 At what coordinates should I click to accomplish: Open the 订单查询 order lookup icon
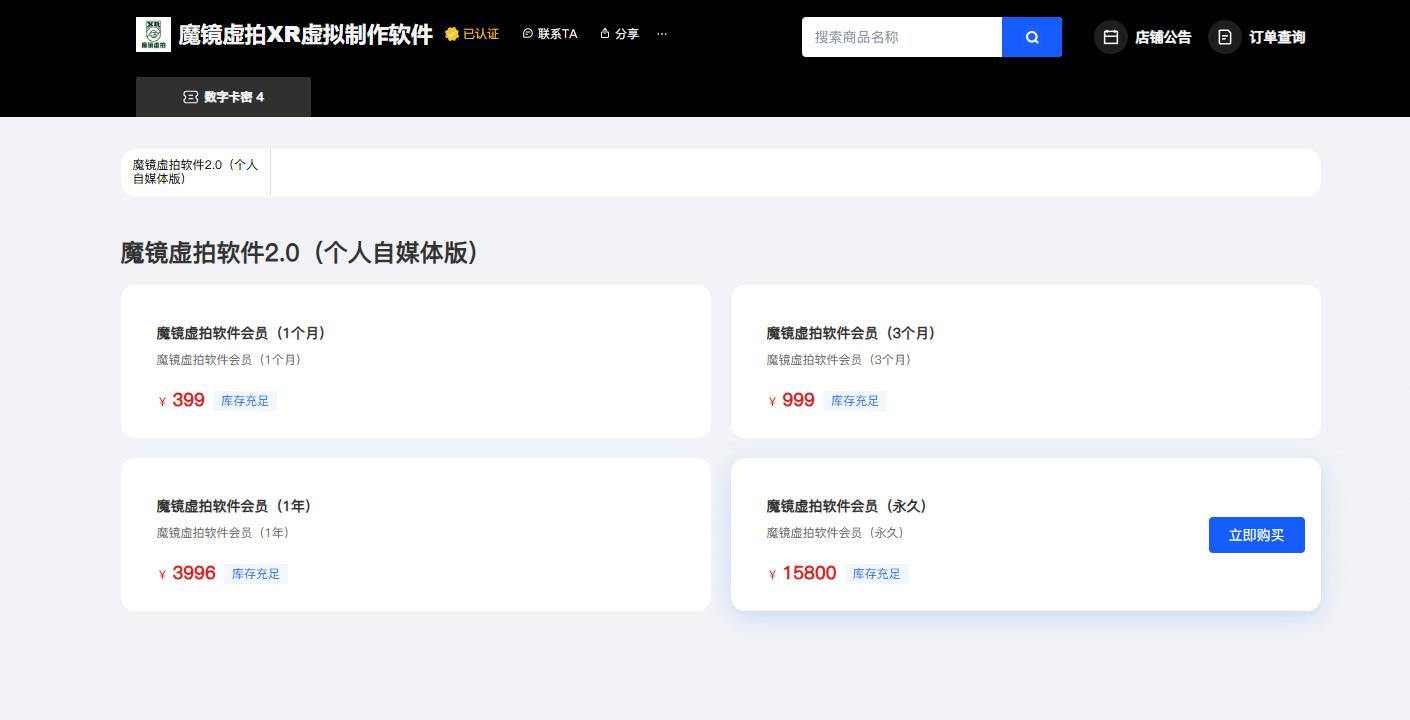(x=1225, y=37)
